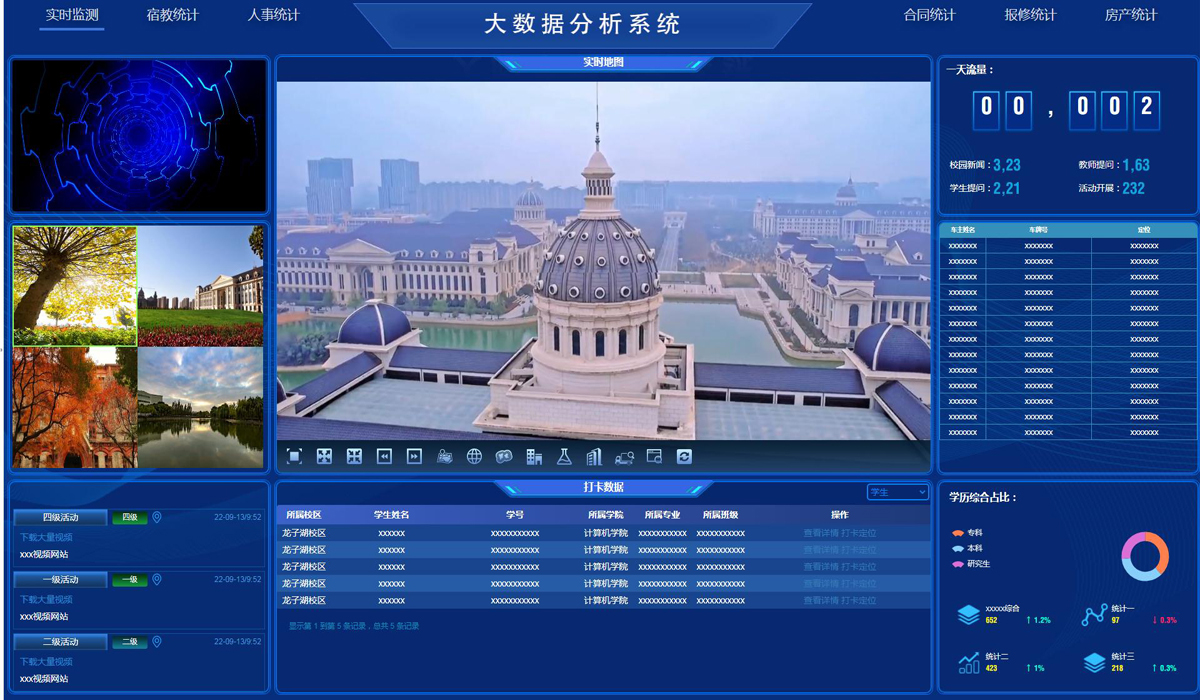The height and width of the screenshot is (700, 1200).
Task: Click the refresh icon in map toolbar
Action: coord(684,456)
